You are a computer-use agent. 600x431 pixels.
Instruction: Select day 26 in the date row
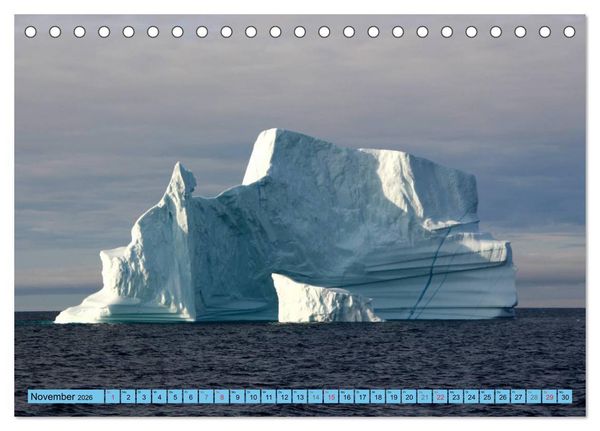coord(502,397)
